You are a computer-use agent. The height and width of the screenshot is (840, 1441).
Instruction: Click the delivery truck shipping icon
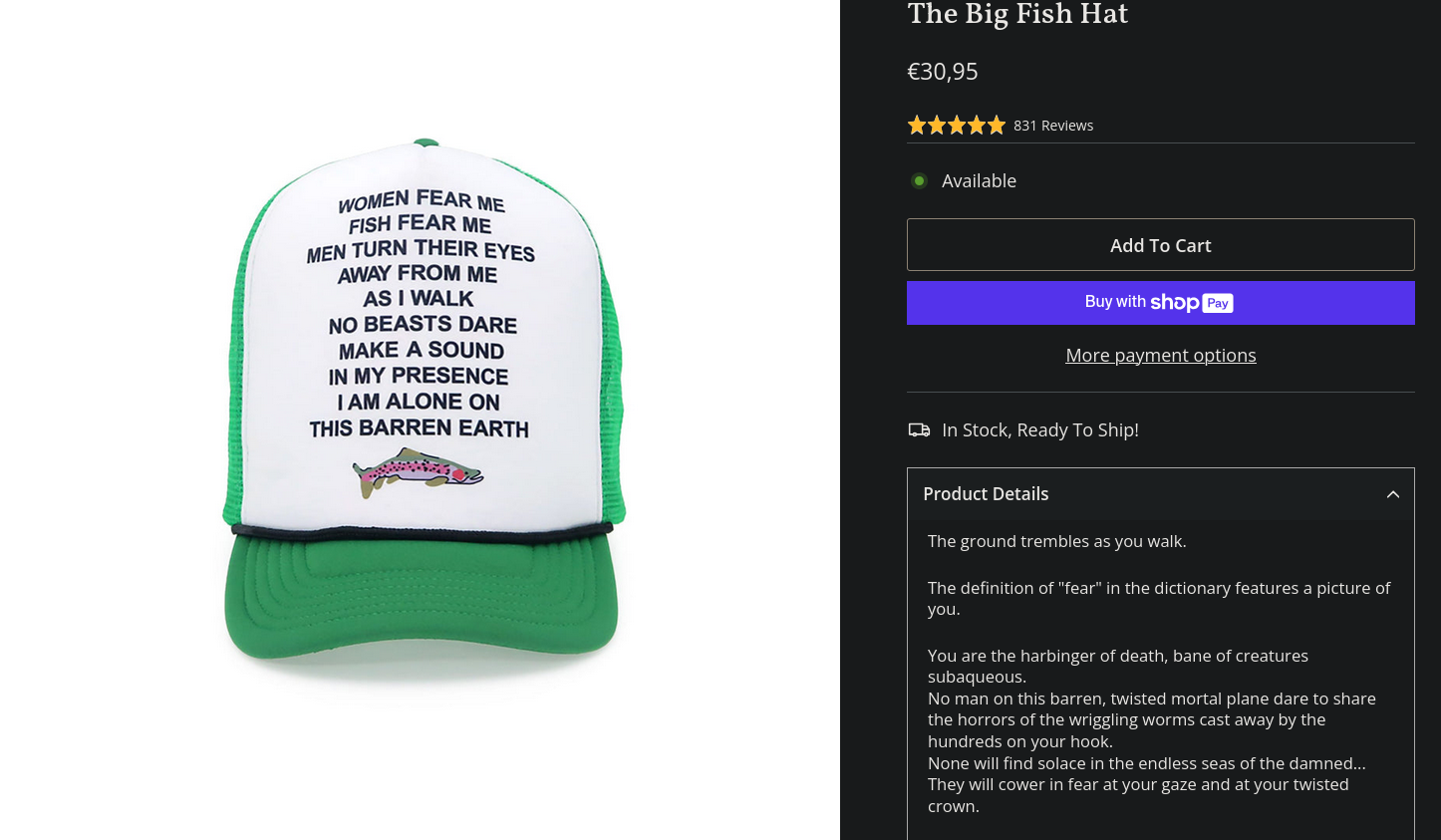919,429
